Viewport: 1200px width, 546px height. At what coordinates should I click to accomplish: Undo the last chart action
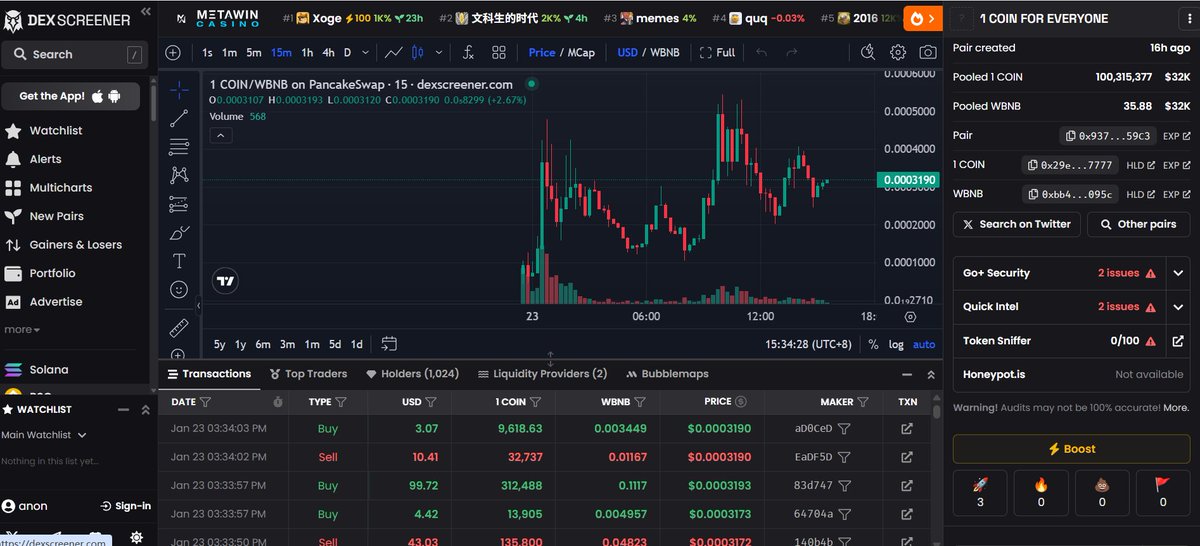tap(762, 53)
